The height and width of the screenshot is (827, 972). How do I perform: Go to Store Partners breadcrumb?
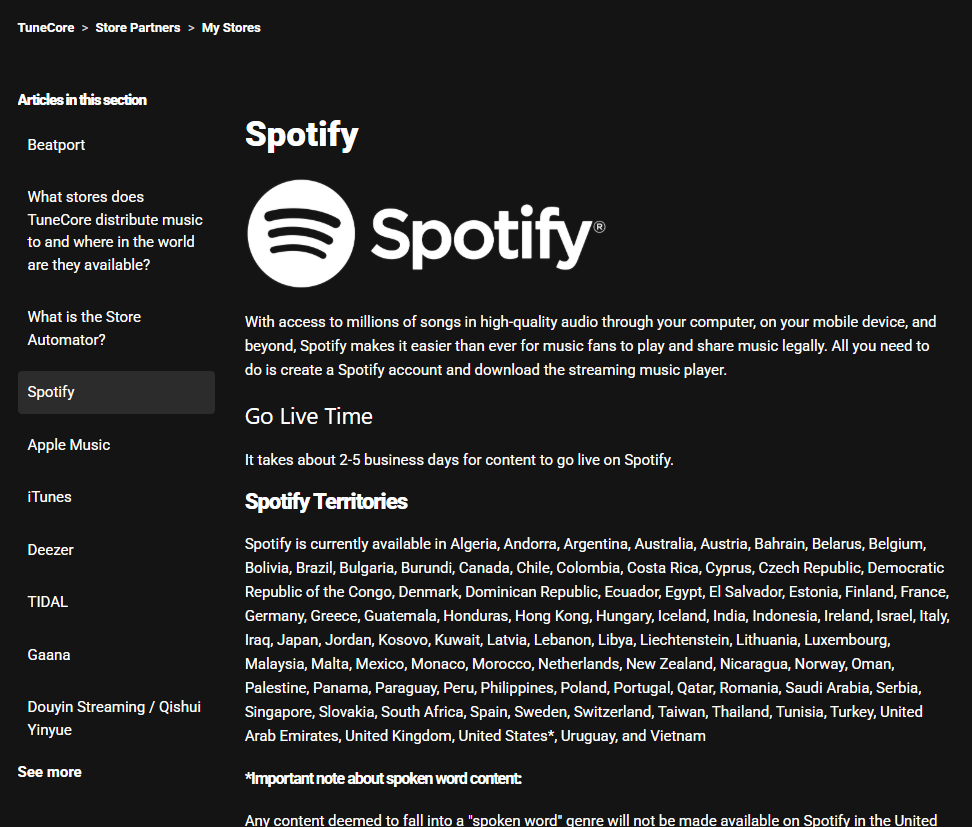[138, 27]
